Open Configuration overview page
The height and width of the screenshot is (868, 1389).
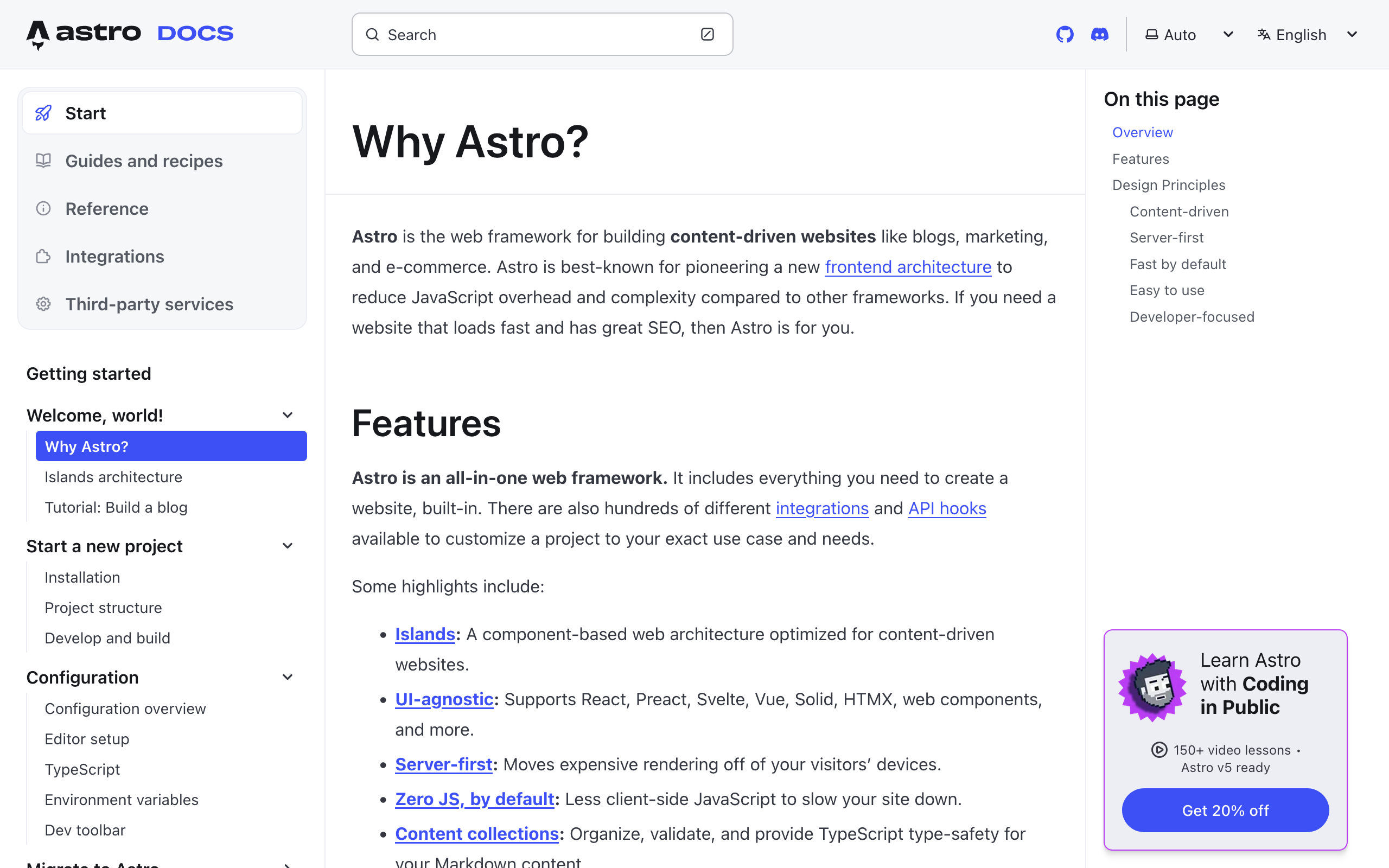(x=125, y=709)
